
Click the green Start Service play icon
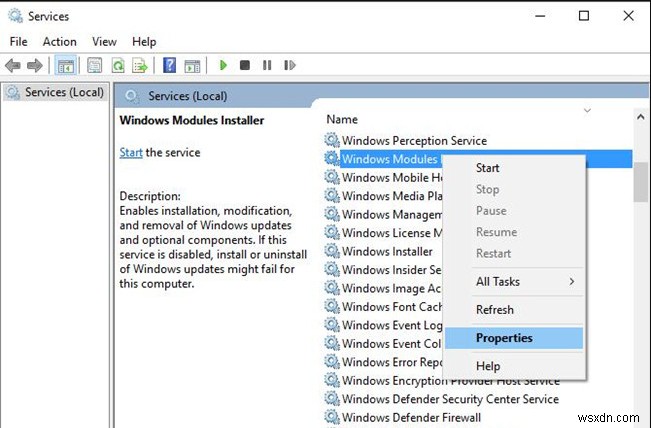click(x=223, y=65)
